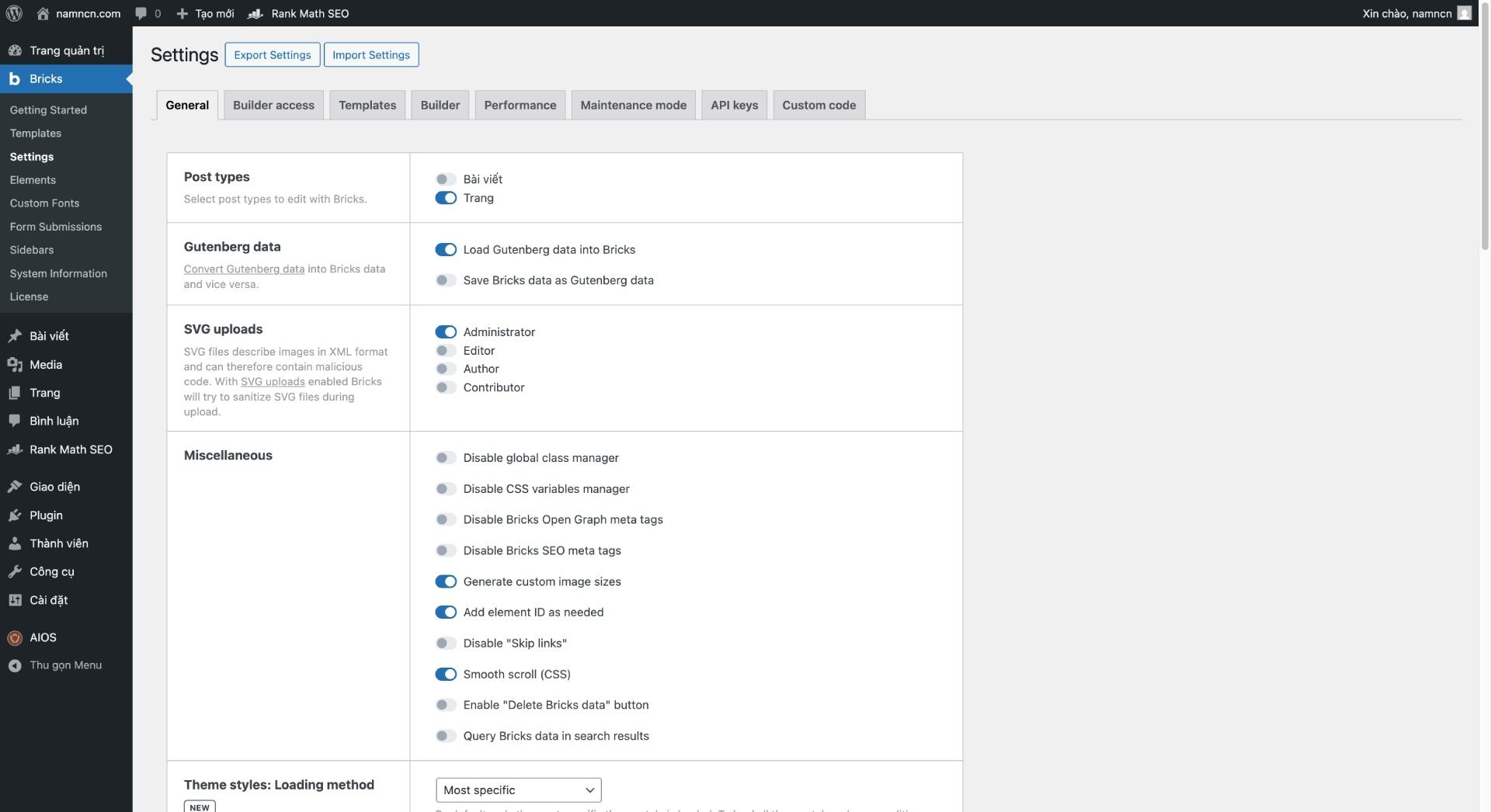
Task: Click the Thành viên user icon
Action: click(15, 543)
